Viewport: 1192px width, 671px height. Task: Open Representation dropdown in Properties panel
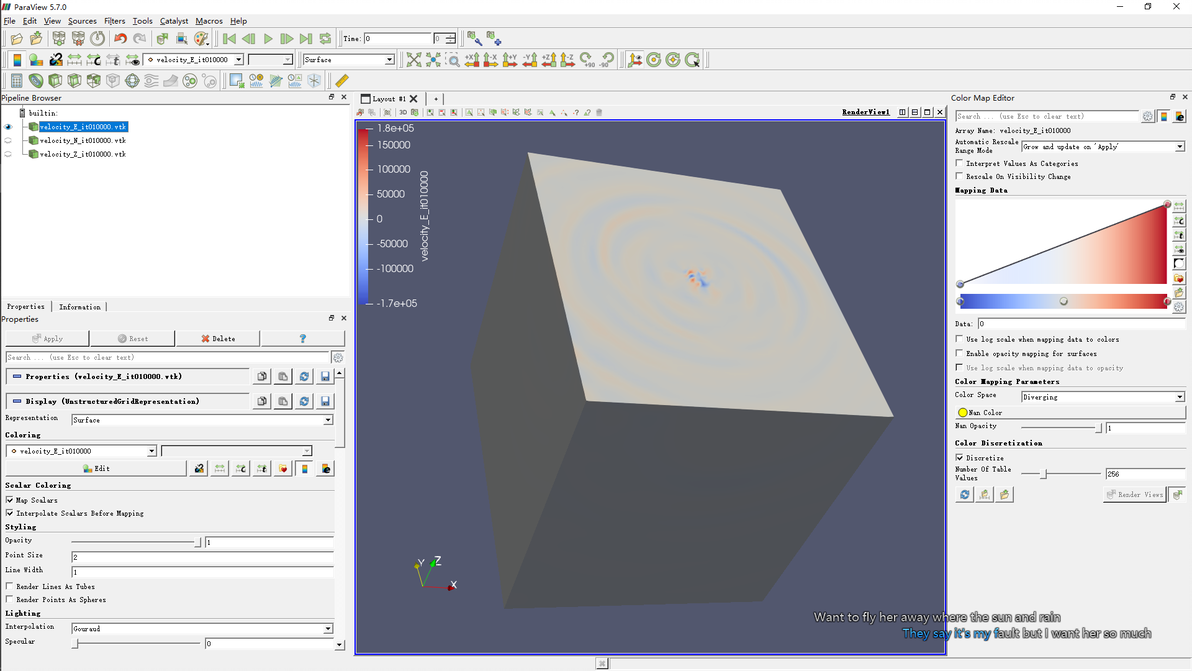point(202,420)
